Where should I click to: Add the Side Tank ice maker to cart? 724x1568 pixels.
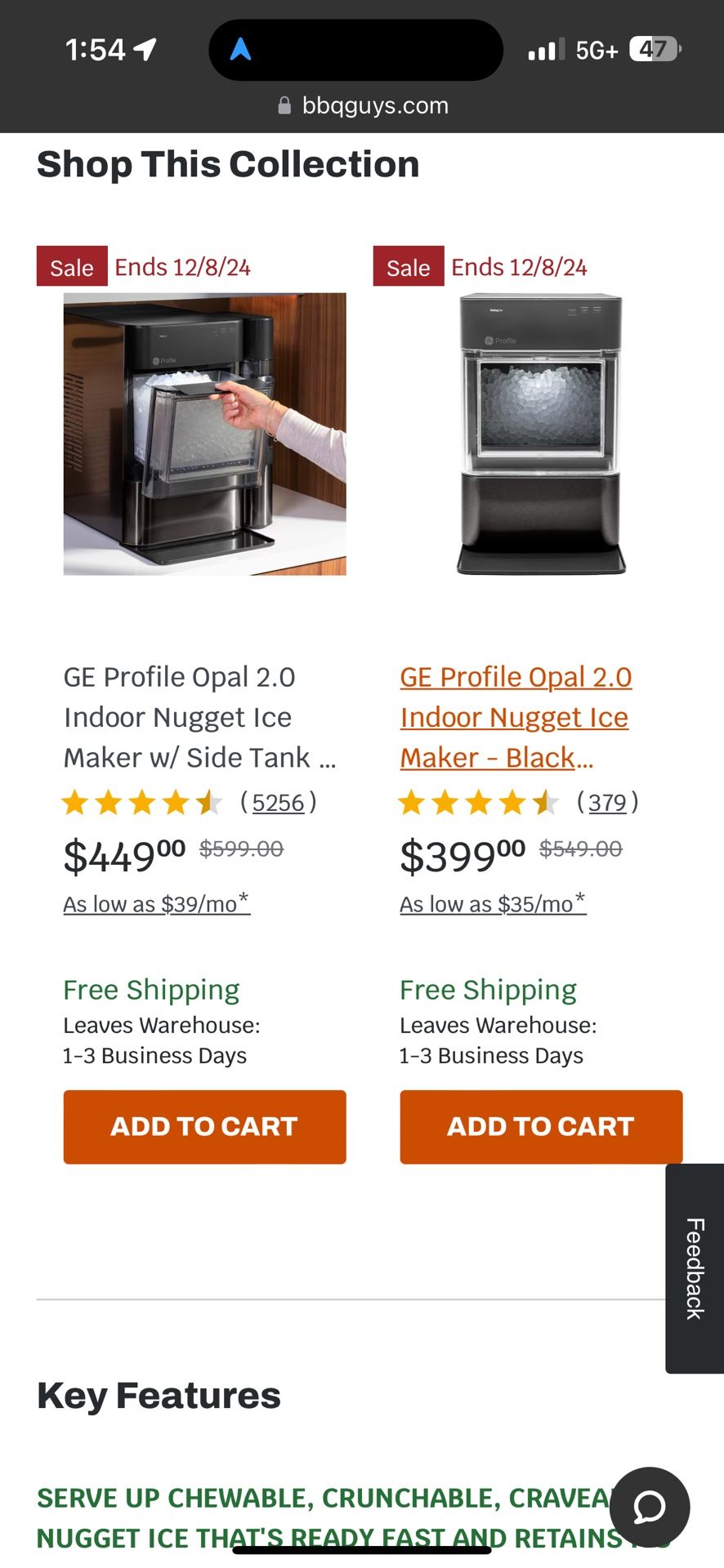pos(204,1126)
